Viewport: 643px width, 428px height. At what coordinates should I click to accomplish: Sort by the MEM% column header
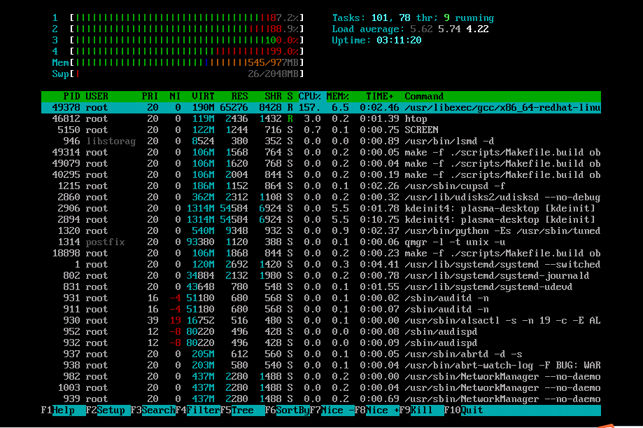(338, 96)
